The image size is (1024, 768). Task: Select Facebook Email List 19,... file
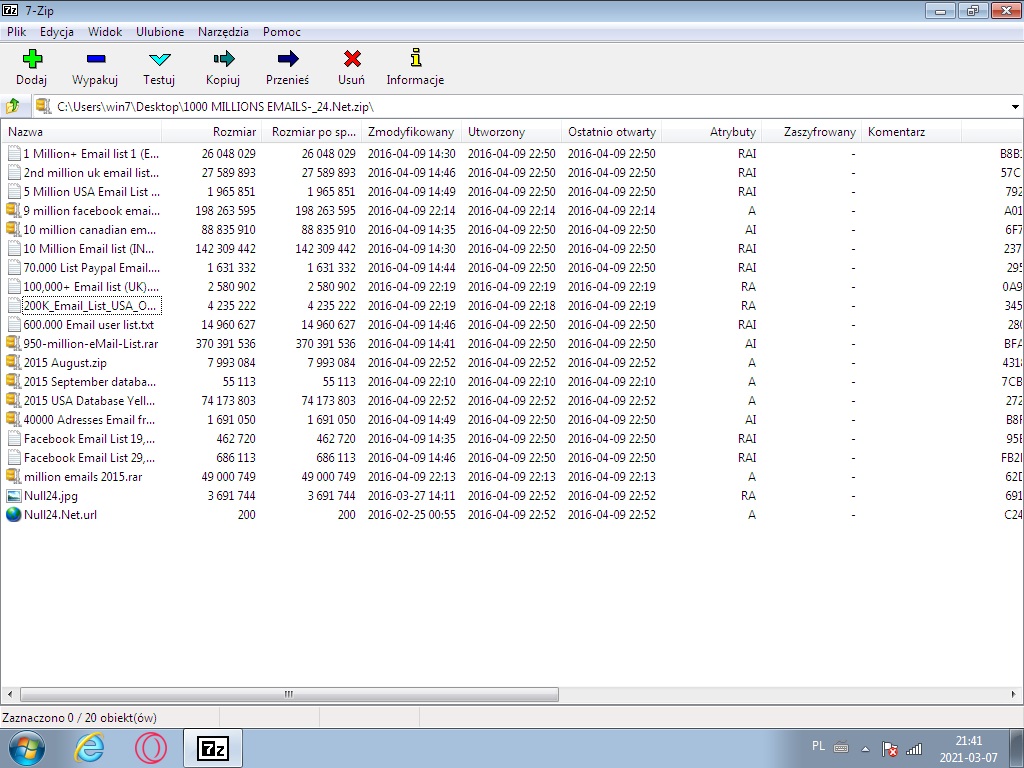pyautogui.click(x=89, y=438)
